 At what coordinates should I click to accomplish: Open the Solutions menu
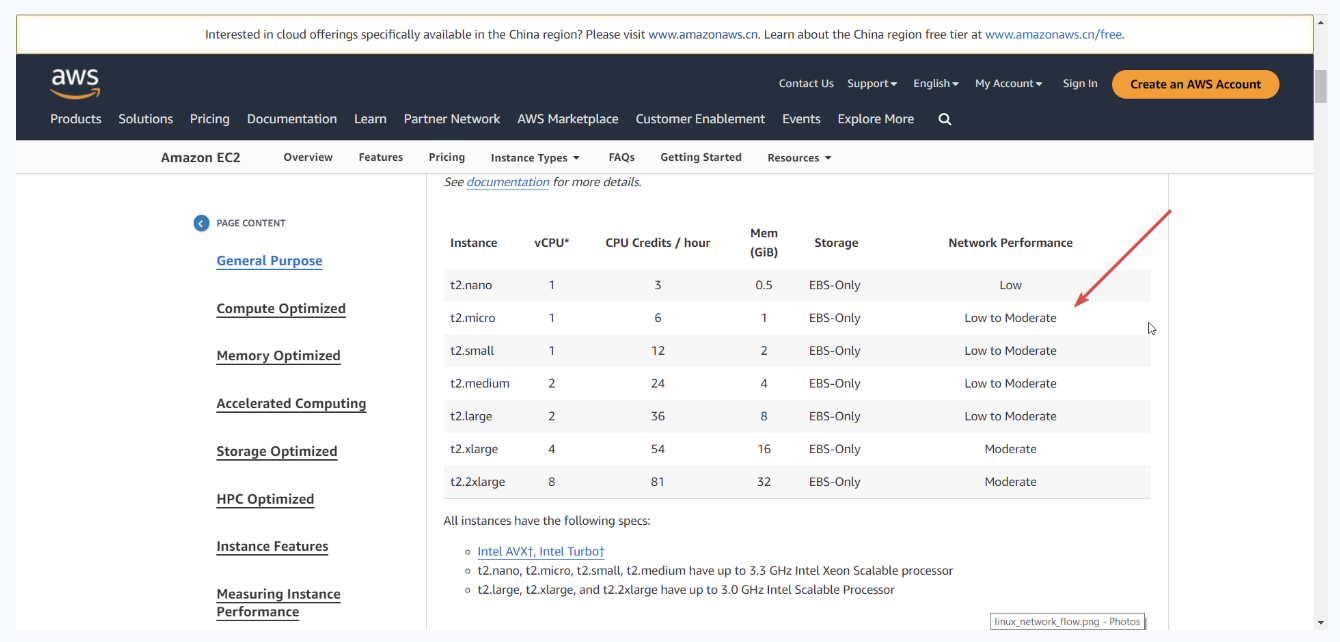tap(146, 119)
